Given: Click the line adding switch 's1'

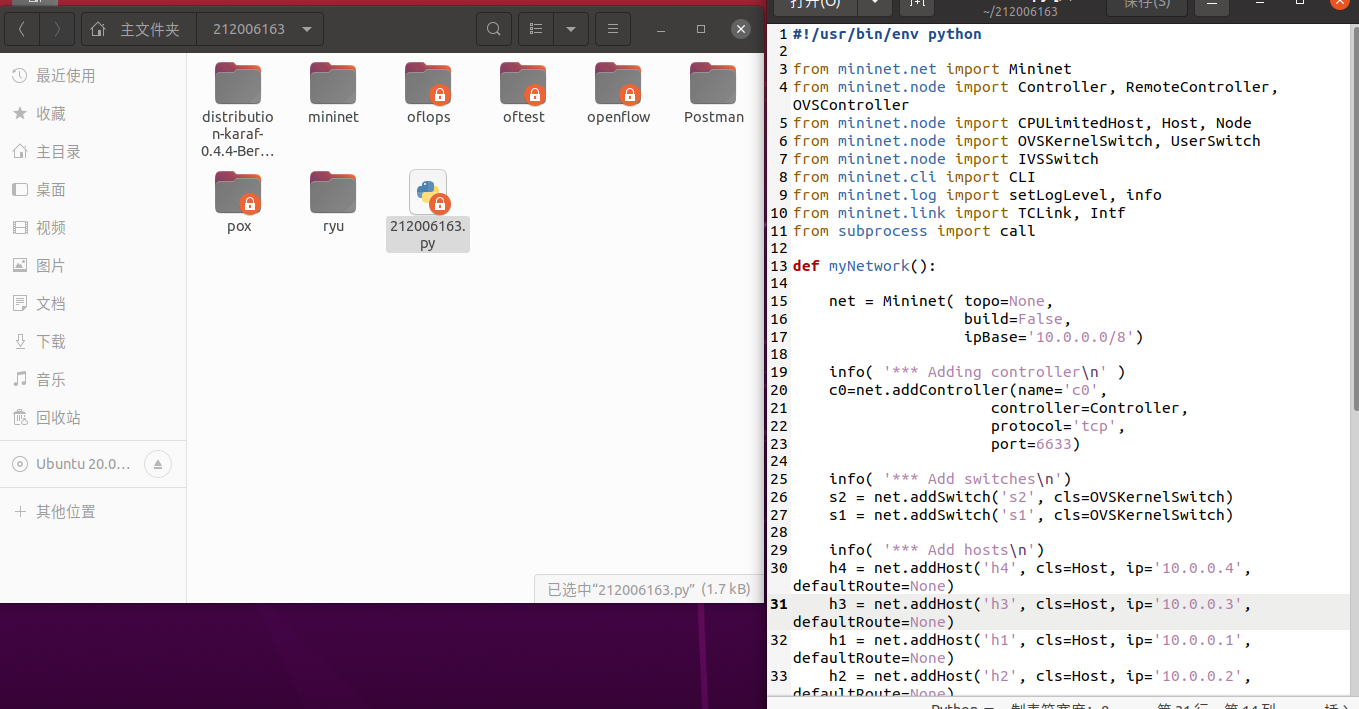Looking at the screenshot, I should coord(1031,515).
